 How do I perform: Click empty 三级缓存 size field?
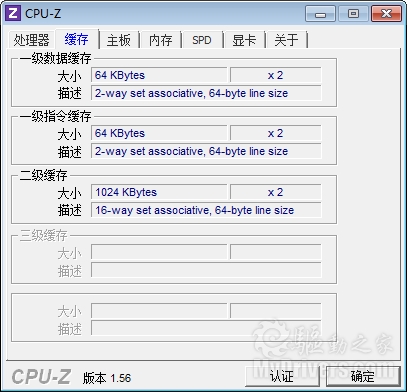[159, 252]
